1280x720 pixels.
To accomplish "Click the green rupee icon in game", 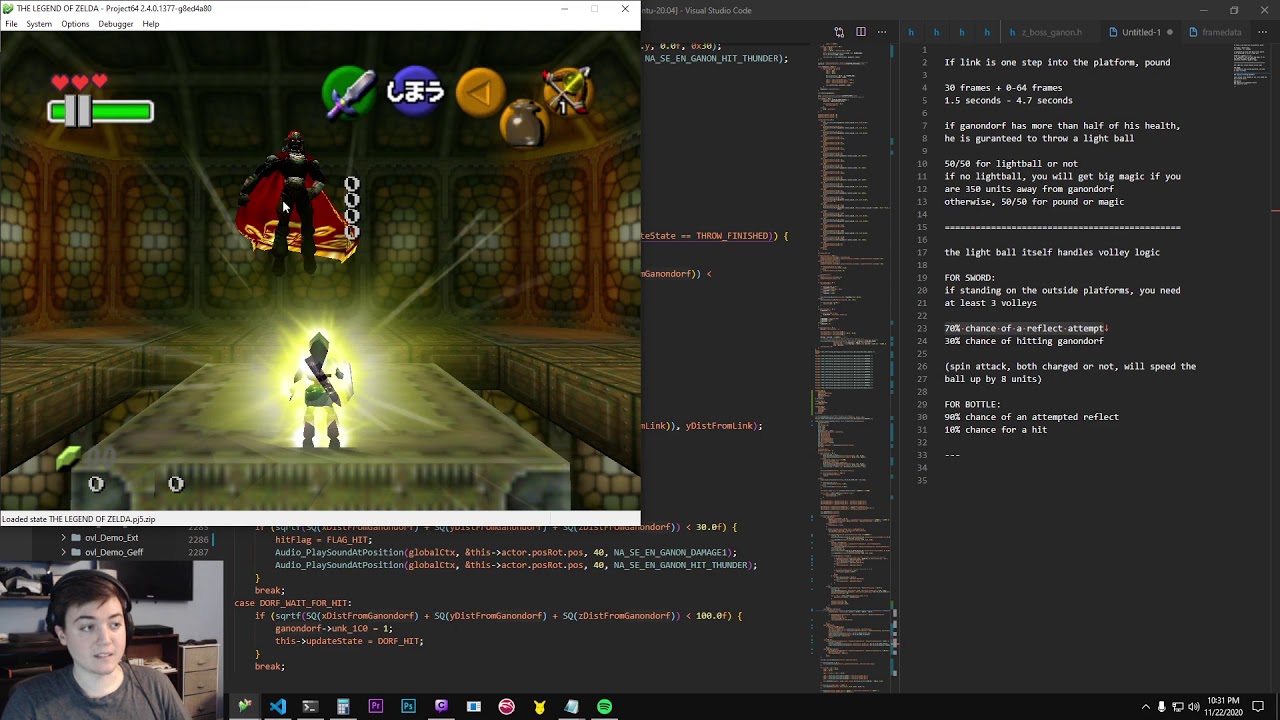I will tap(68, 458).
